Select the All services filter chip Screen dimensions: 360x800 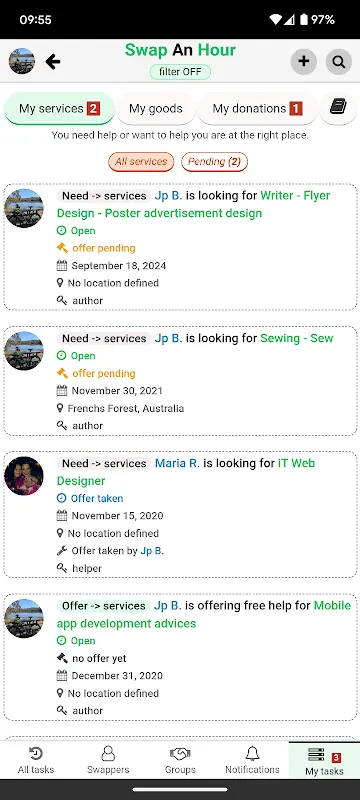pyautogui.click(x=141, y=162)
